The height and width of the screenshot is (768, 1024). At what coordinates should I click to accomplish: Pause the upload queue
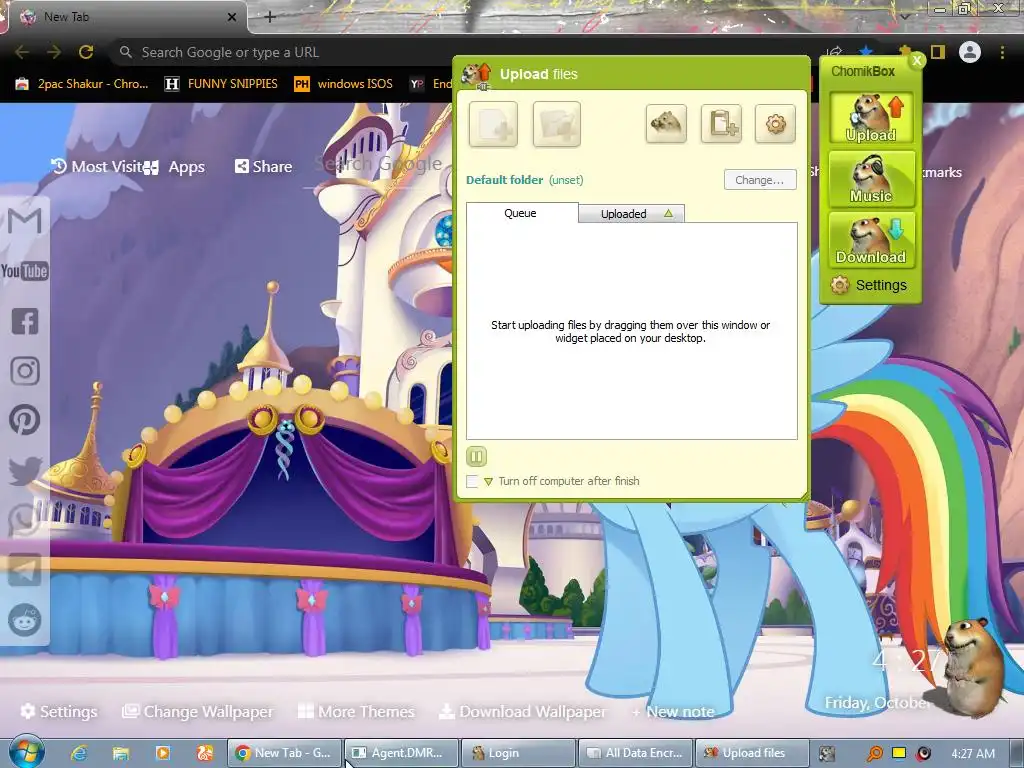[477, 456]
